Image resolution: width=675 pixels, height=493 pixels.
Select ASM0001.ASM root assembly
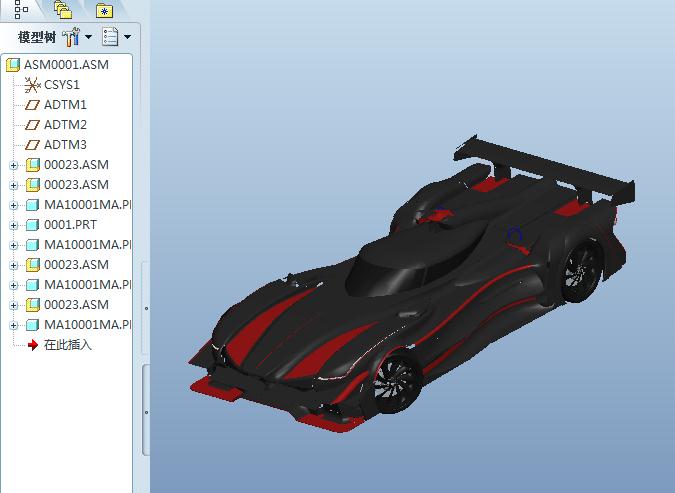[x=65, y=65]
